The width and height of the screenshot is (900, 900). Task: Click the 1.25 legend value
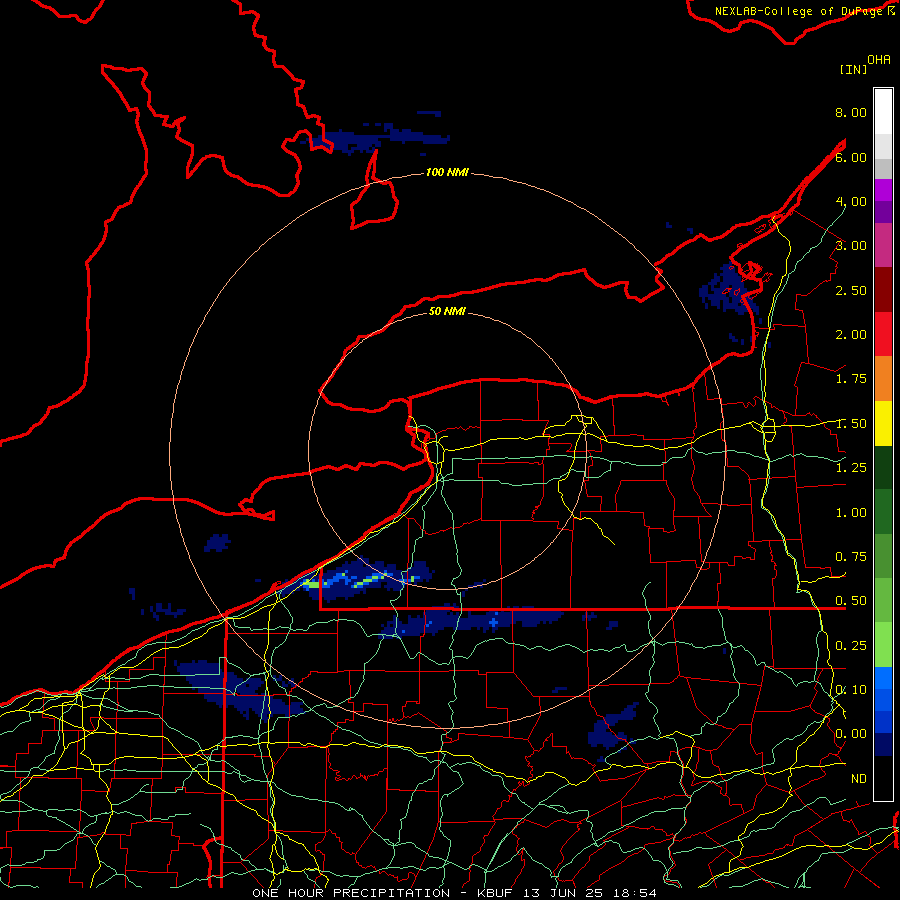coord(851,468)
